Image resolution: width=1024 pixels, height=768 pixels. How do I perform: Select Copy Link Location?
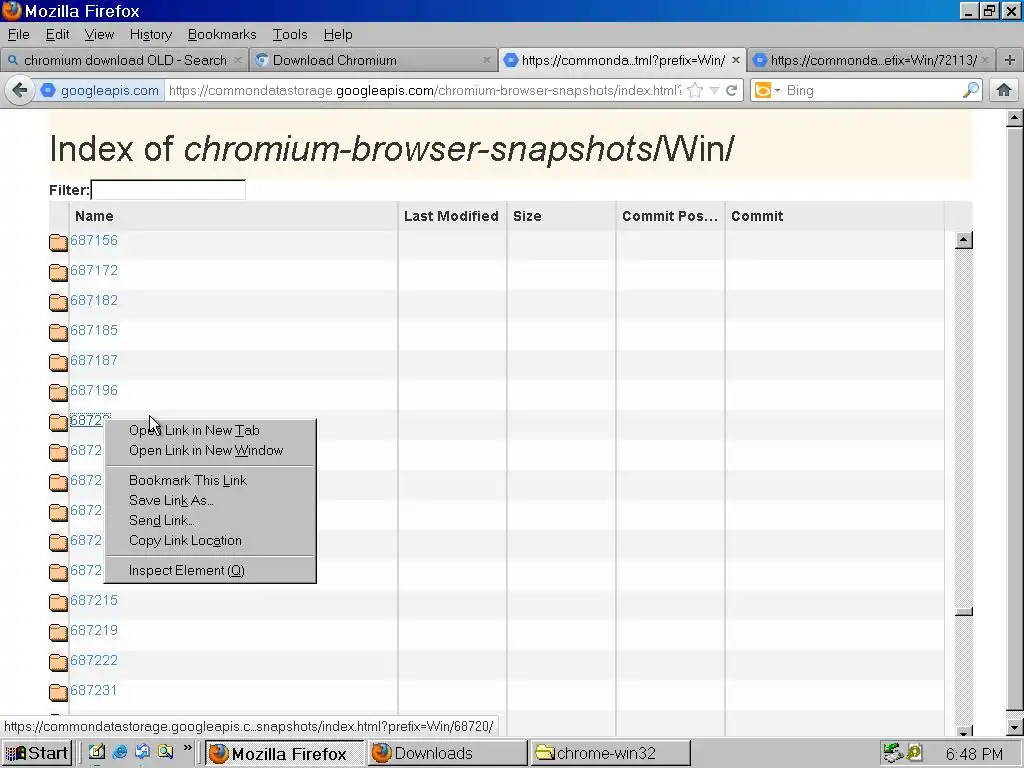point(210,541)
